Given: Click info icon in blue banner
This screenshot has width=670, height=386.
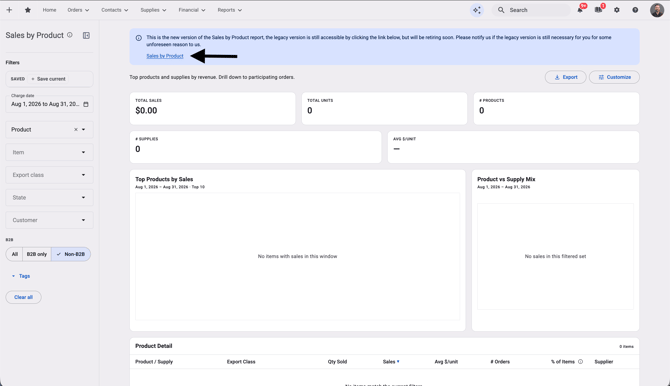Looking at the screenshot, I should 138,38.
